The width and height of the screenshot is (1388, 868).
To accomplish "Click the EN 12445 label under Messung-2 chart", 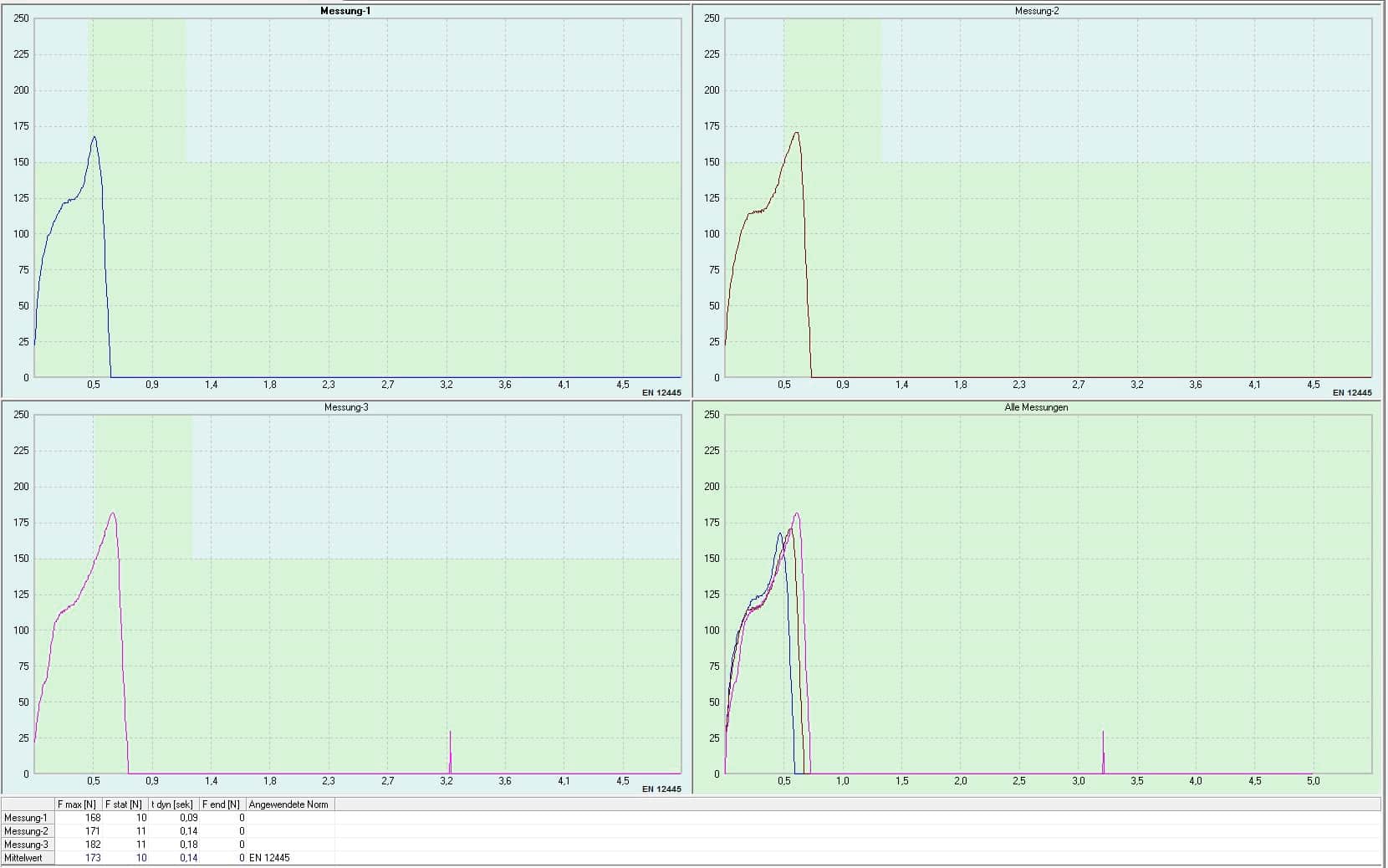I will (x=1351, y=393).
